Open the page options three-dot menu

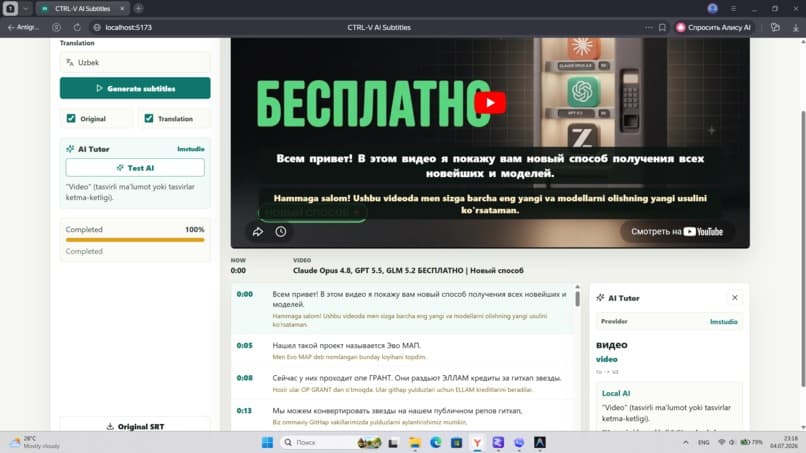649,27
